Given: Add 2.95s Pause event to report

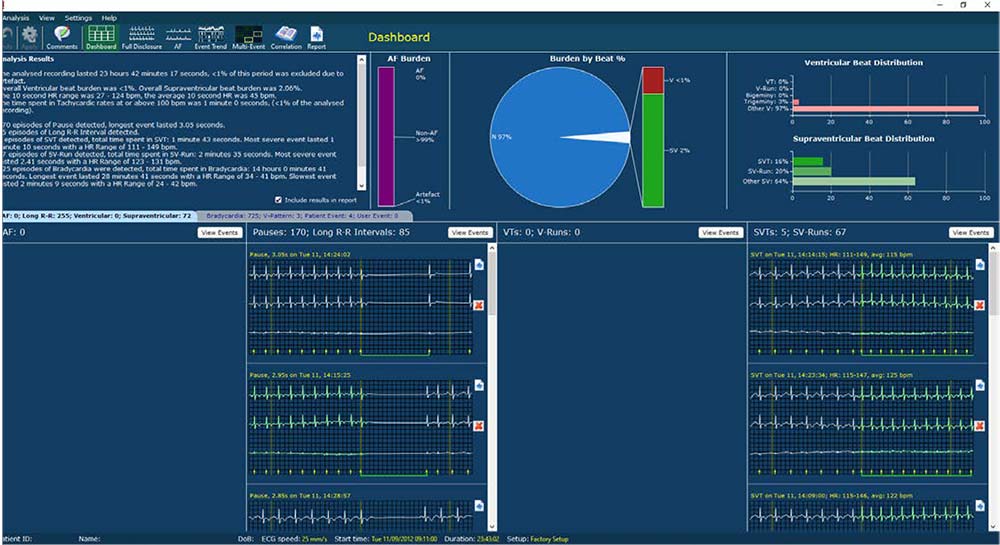Looking at the screenshot, I should tap(479, 385).
